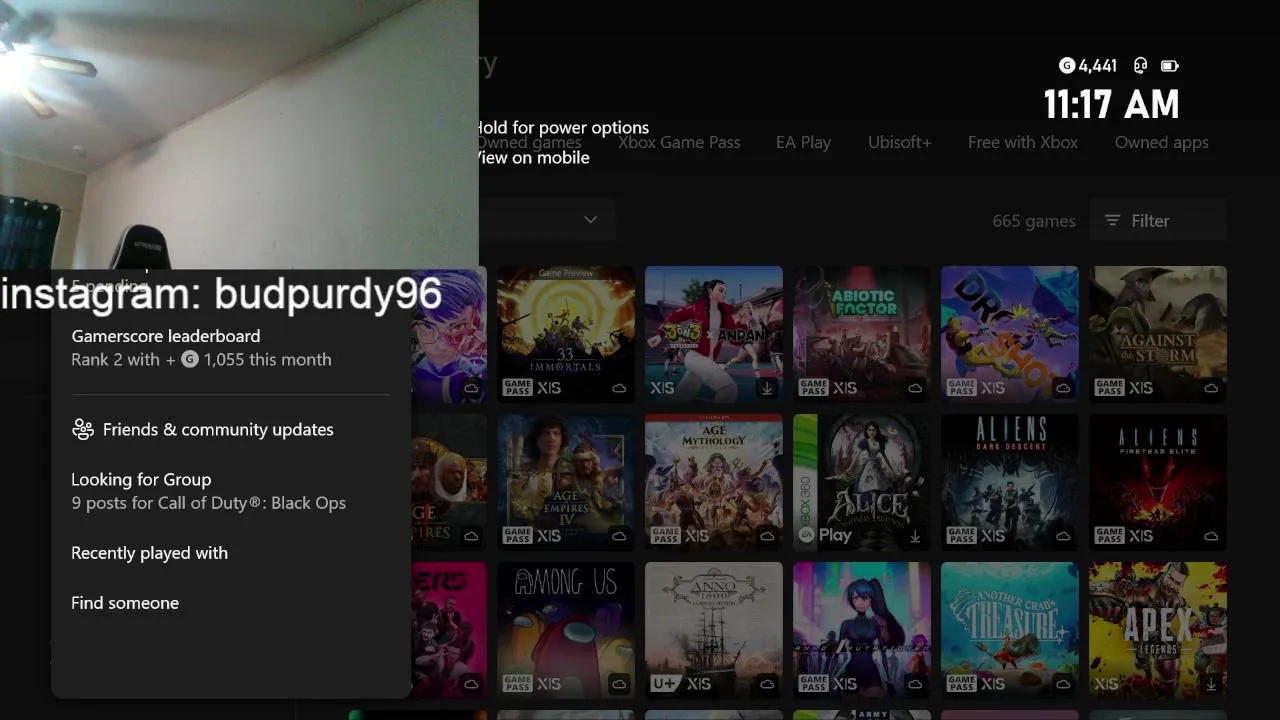Click the download icon on Apex Legends

(x=1211, y=684)
